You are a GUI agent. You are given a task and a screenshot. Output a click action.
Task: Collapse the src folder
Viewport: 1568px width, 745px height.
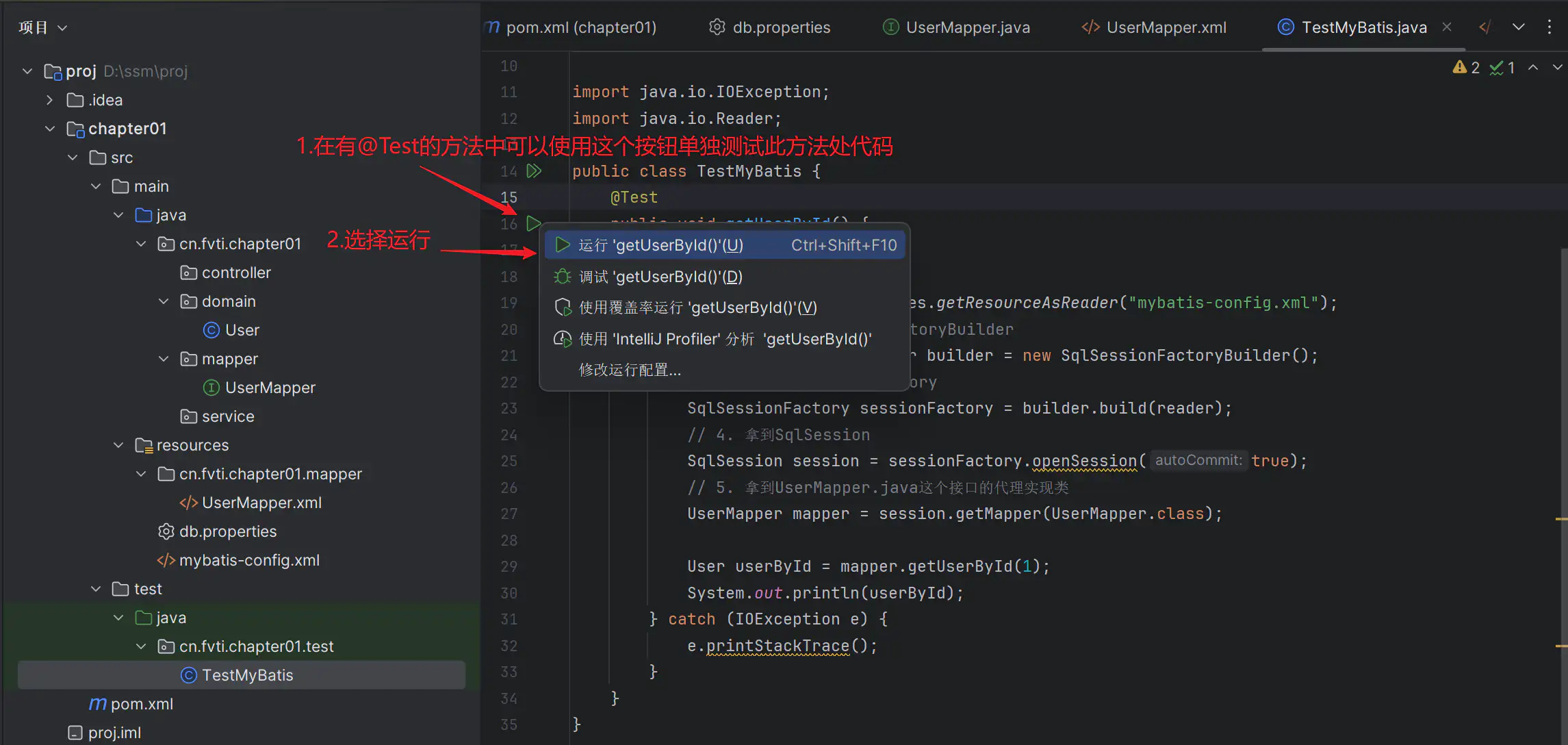point(73,157)
